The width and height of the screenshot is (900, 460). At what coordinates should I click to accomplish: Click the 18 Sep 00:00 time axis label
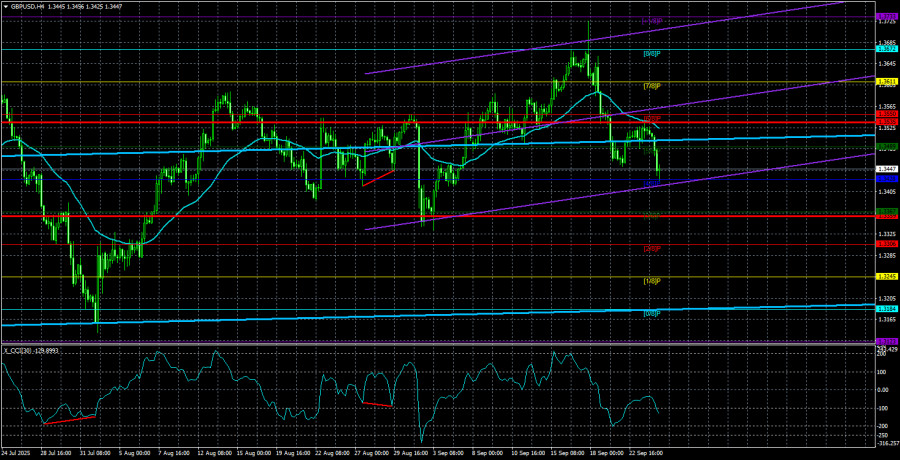tap(609, 452)
